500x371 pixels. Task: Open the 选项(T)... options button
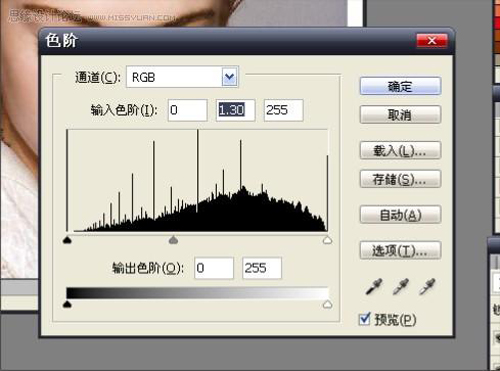[400, 250]
